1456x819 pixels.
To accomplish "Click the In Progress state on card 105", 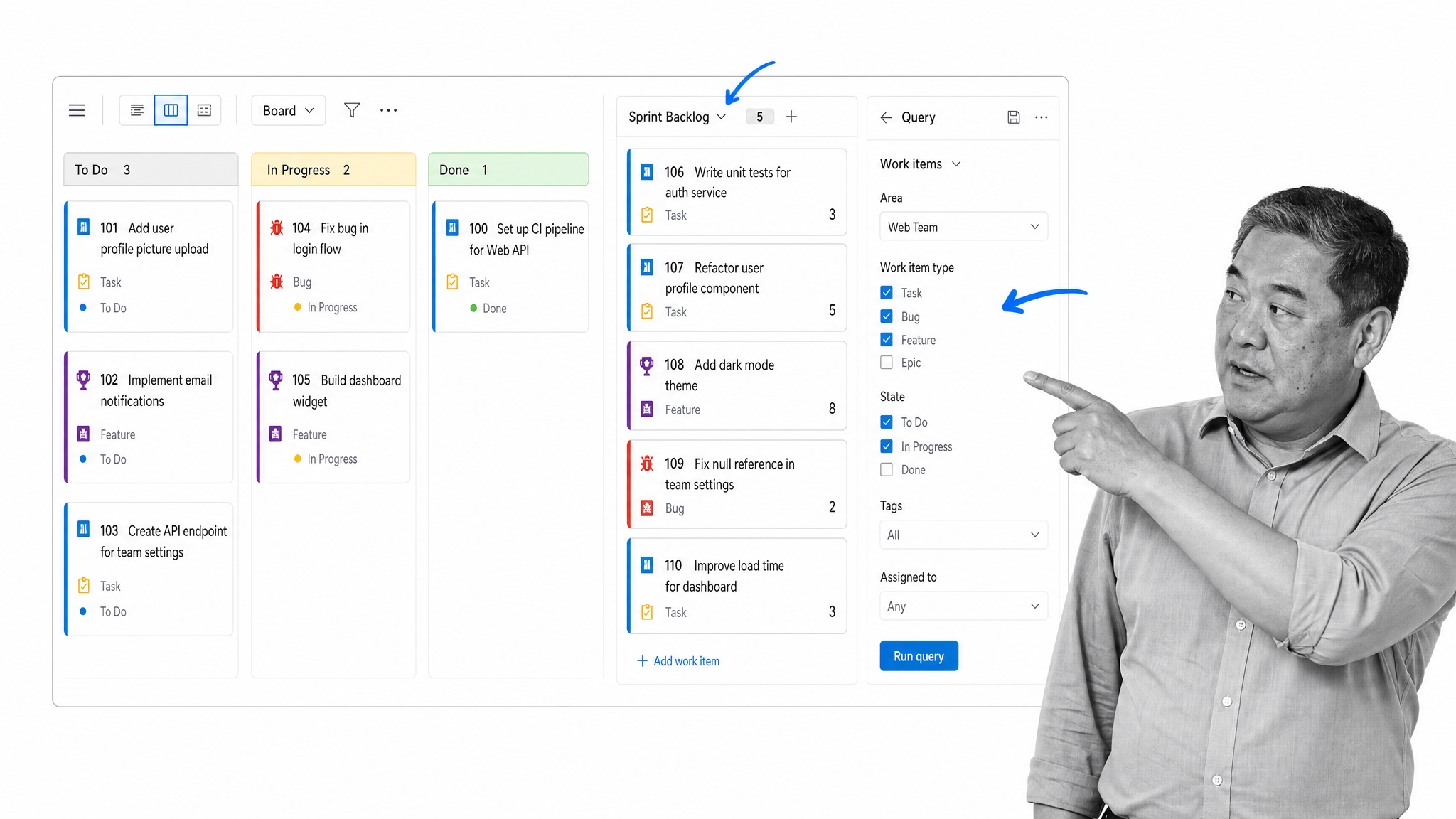I will click(x=332, y=459).
